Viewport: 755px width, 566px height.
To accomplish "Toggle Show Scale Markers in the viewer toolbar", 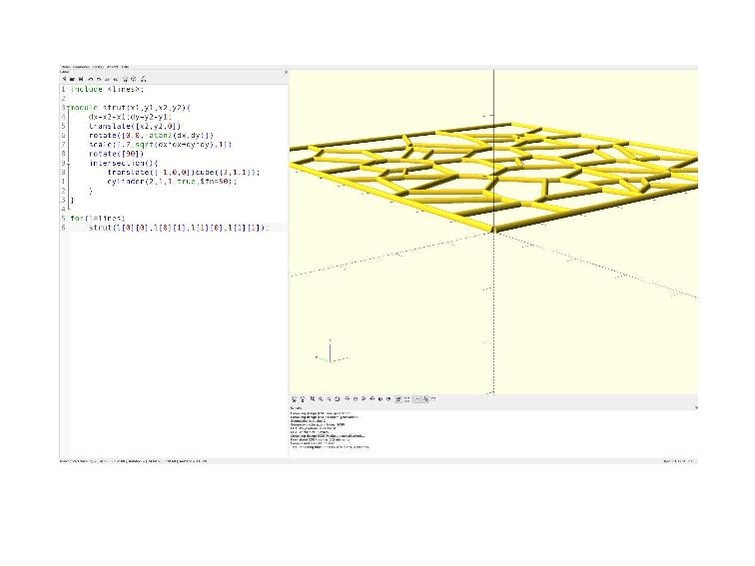I will pos(425,399).
